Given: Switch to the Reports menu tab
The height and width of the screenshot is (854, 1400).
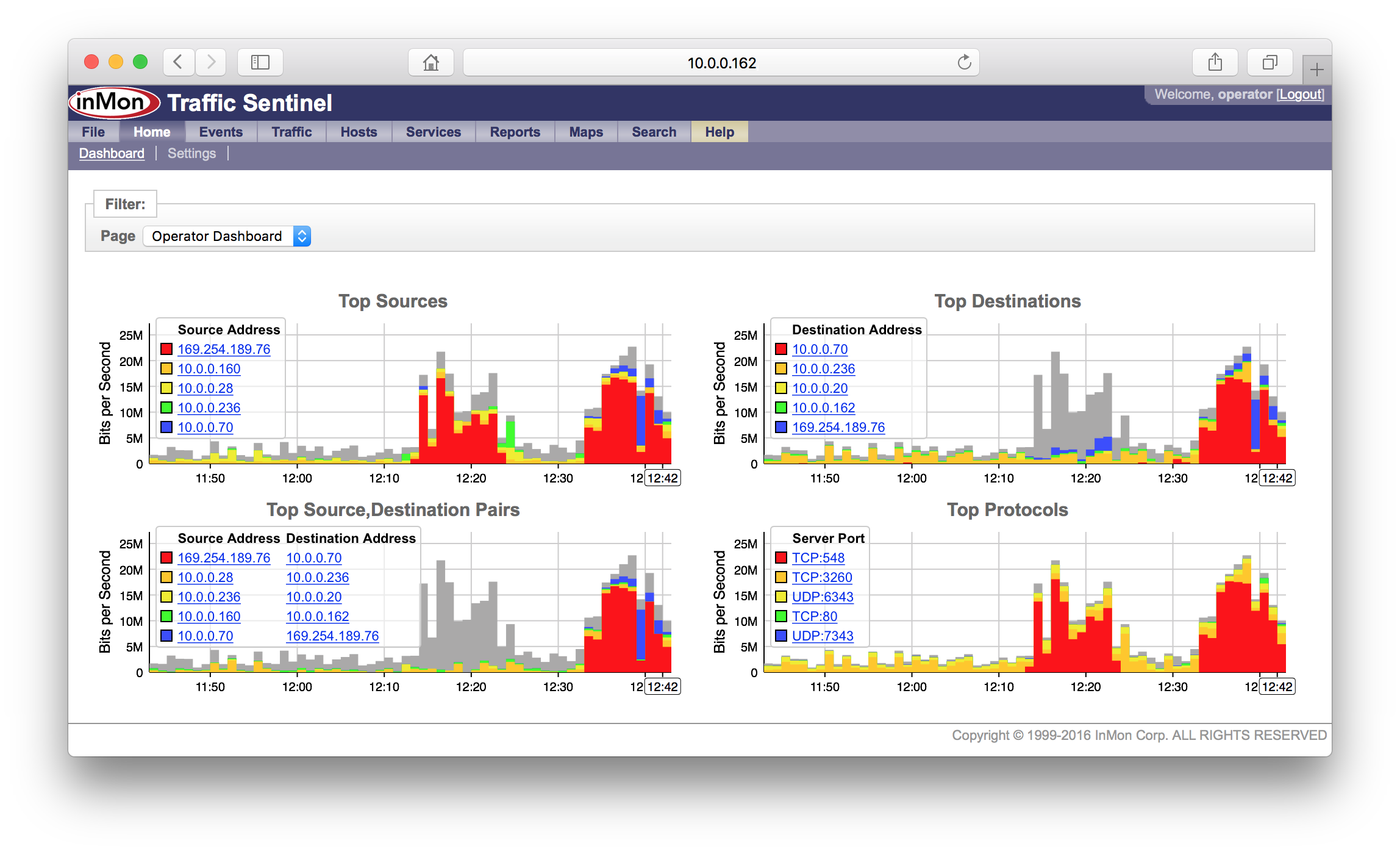Looking at the screenshot, I should [x=515, y=132].
